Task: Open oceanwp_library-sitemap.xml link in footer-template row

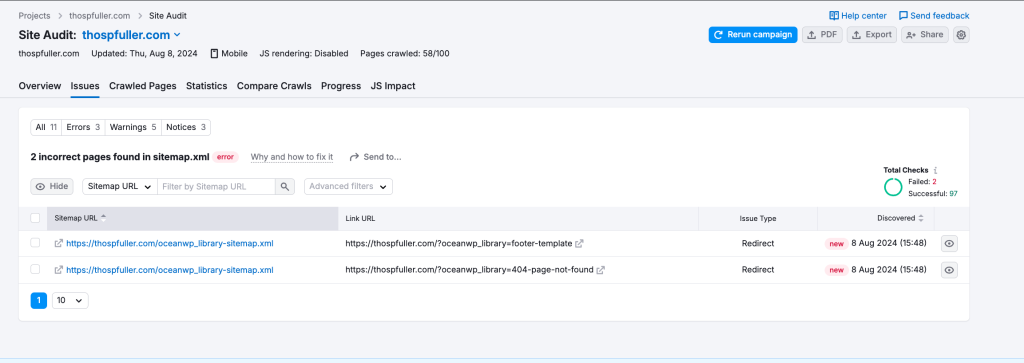Action: [x=170, y=244]
